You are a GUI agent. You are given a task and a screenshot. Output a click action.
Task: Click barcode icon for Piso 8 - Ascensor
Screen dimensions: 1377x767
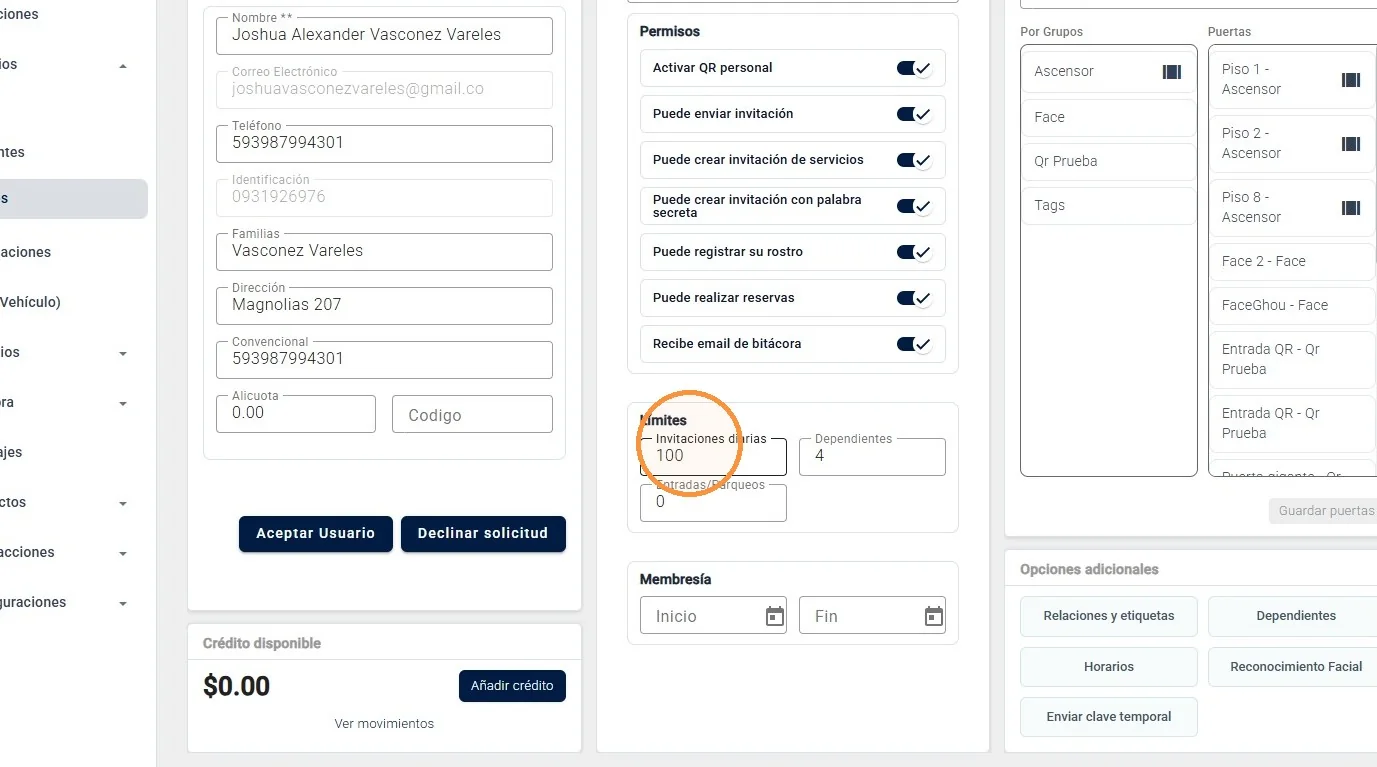(1351, 208)
